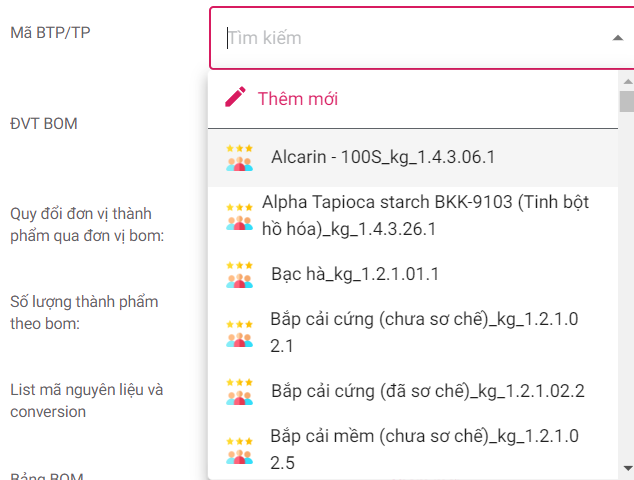The image size is (634, 480).
Task: Collapse the Mã BTP/TP dropdown arrow
Action: pyautogui.click(x=616, y=39)
